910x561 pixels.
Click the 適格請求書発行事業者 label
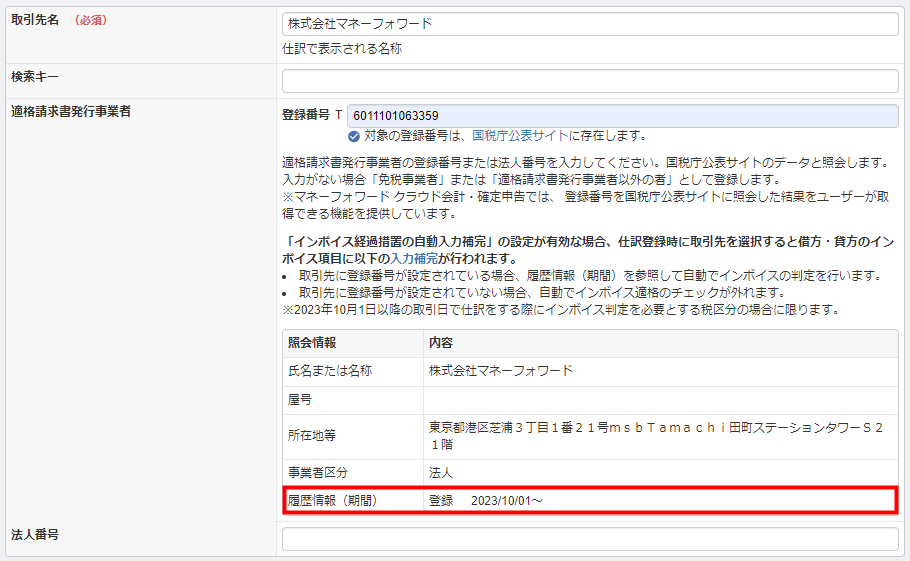(71, 111)
